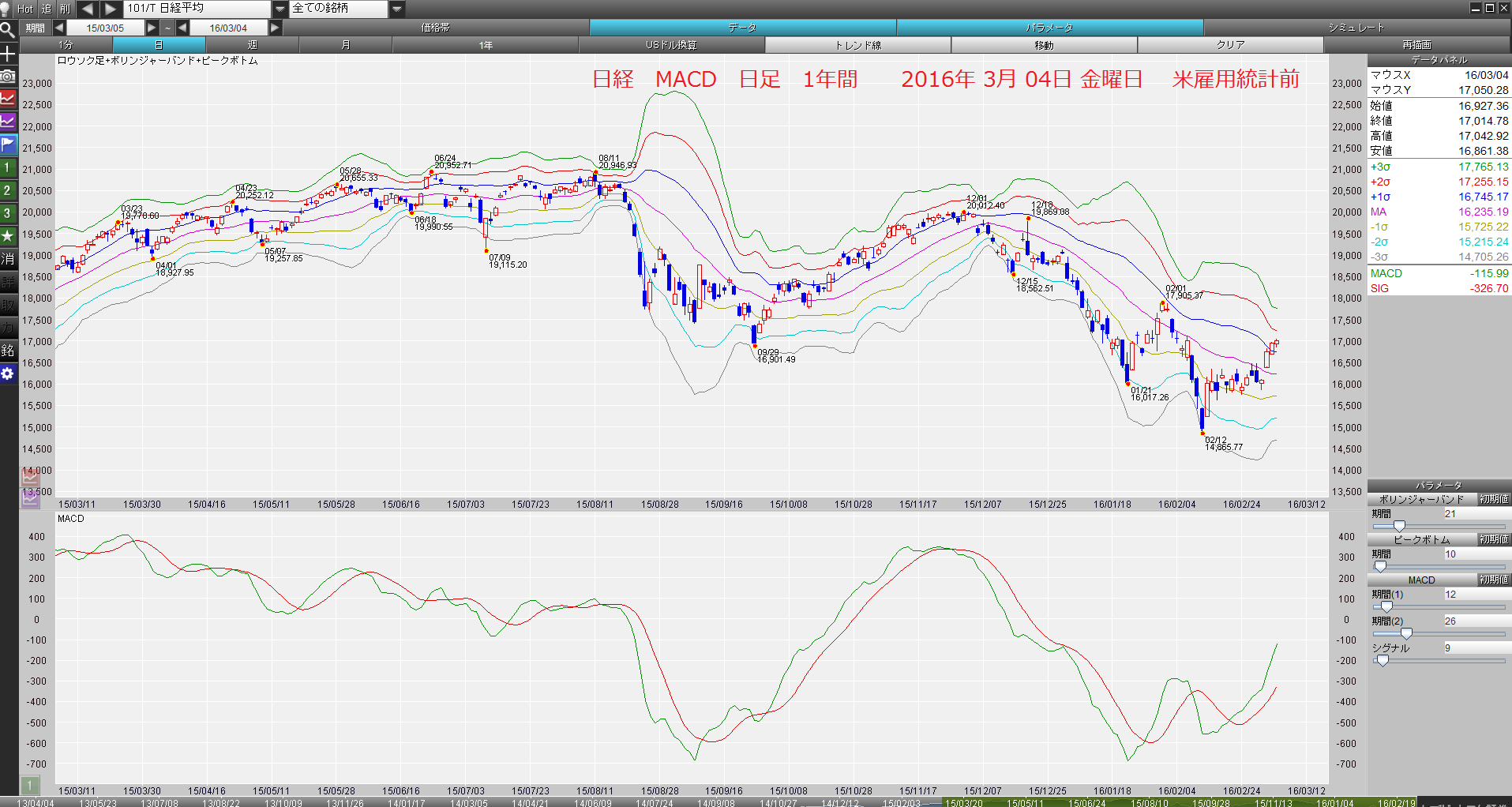Click the 追 add symbol button
The height and width of the screenshot is (807, 1512).
pyautogui.click(x=46, y=9)
